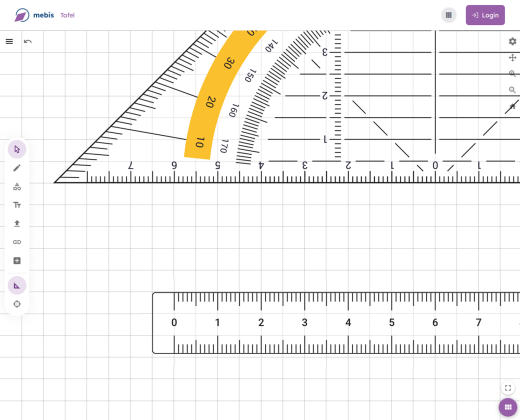Toggle the geometry set-square tools

17,285
